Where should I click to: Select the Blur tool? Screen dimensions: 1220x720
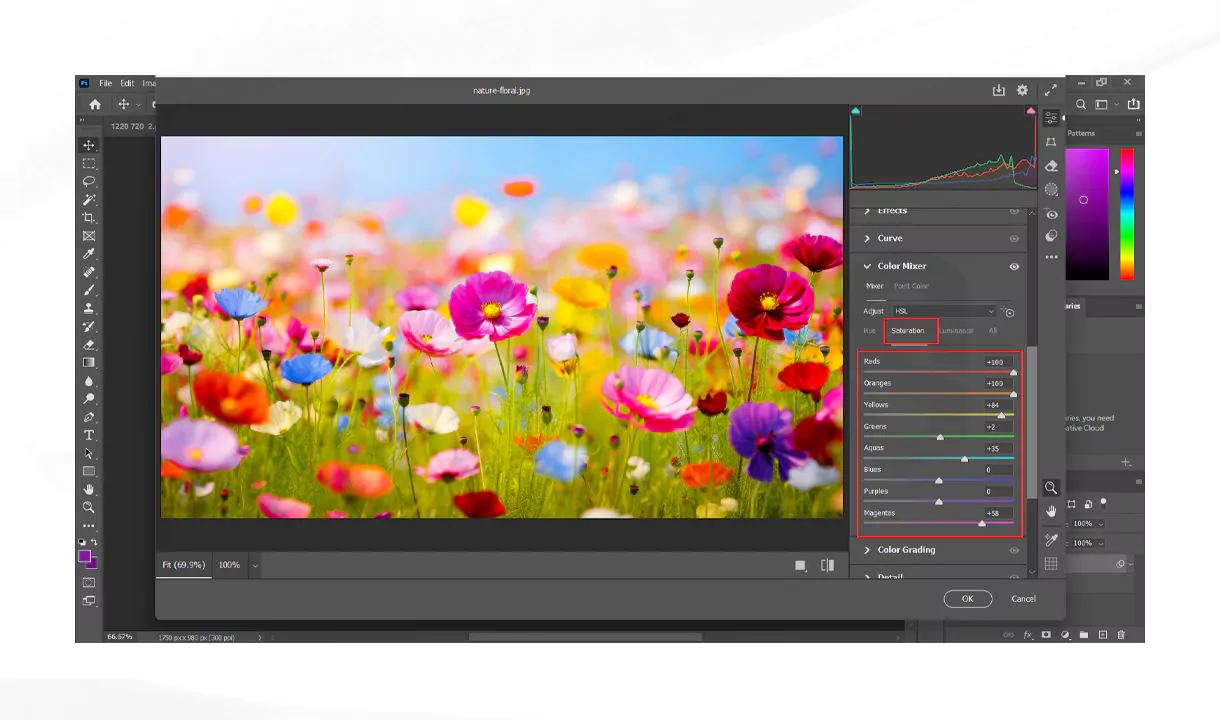point(89,380)
